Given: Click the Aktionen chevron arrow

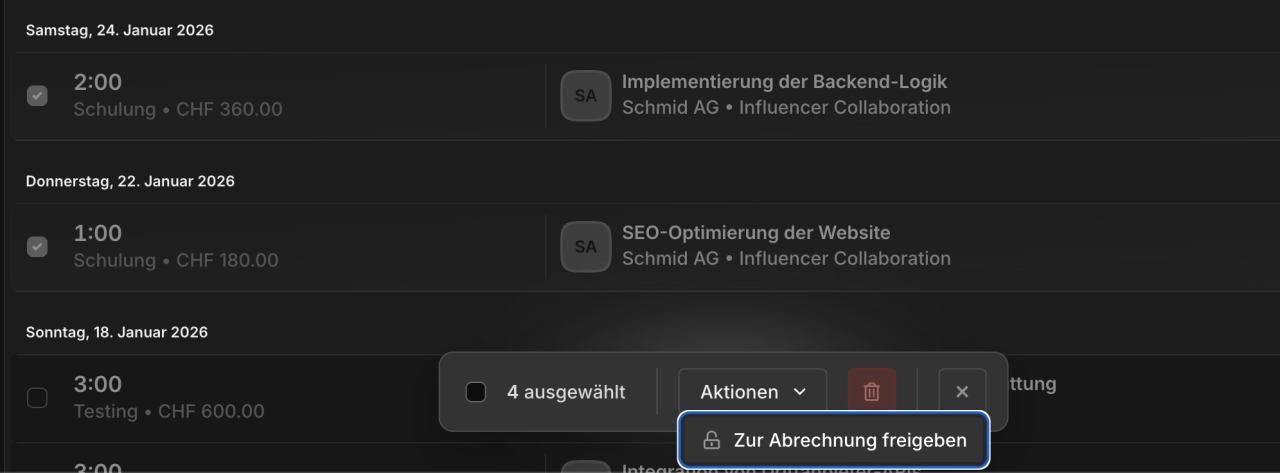Looking at the screenshot, I should click(800, 392).
